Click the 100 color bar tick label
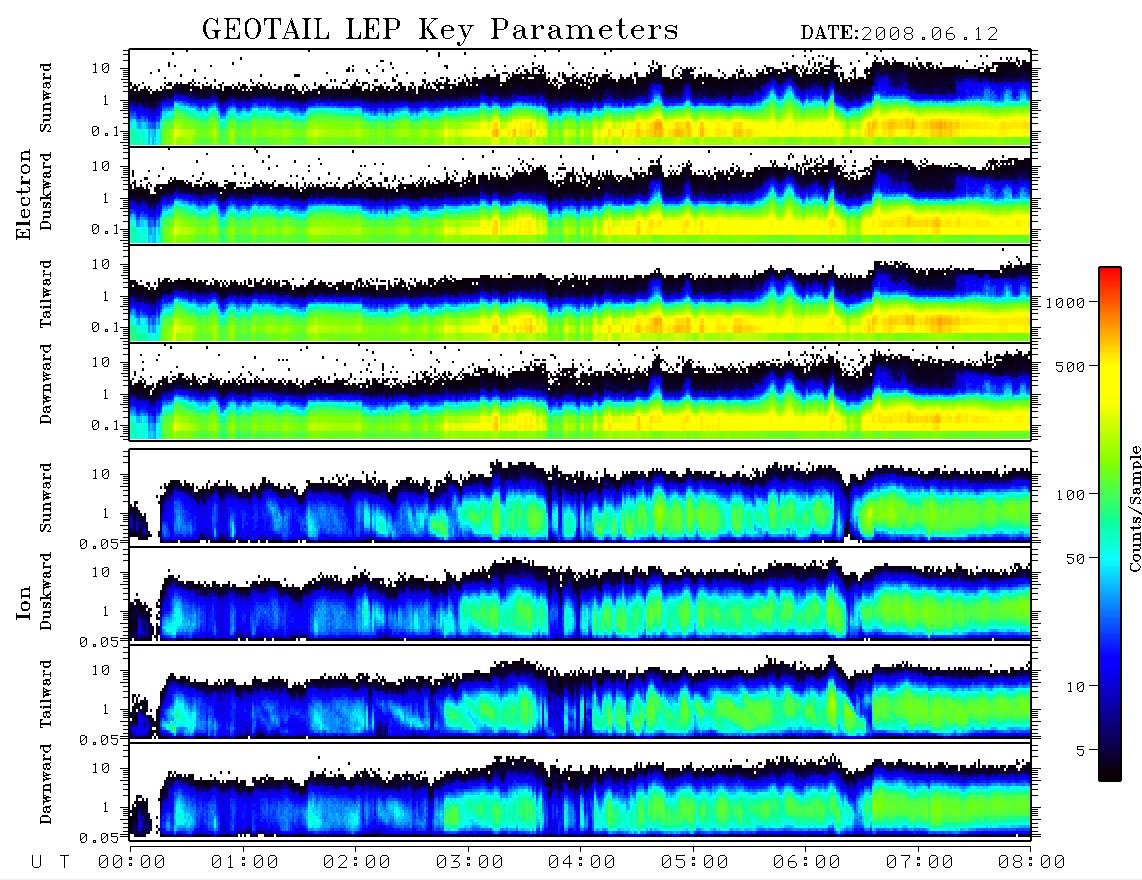Image resolution: width=1142 pixels, height=880 pixels. [1070, 495]
